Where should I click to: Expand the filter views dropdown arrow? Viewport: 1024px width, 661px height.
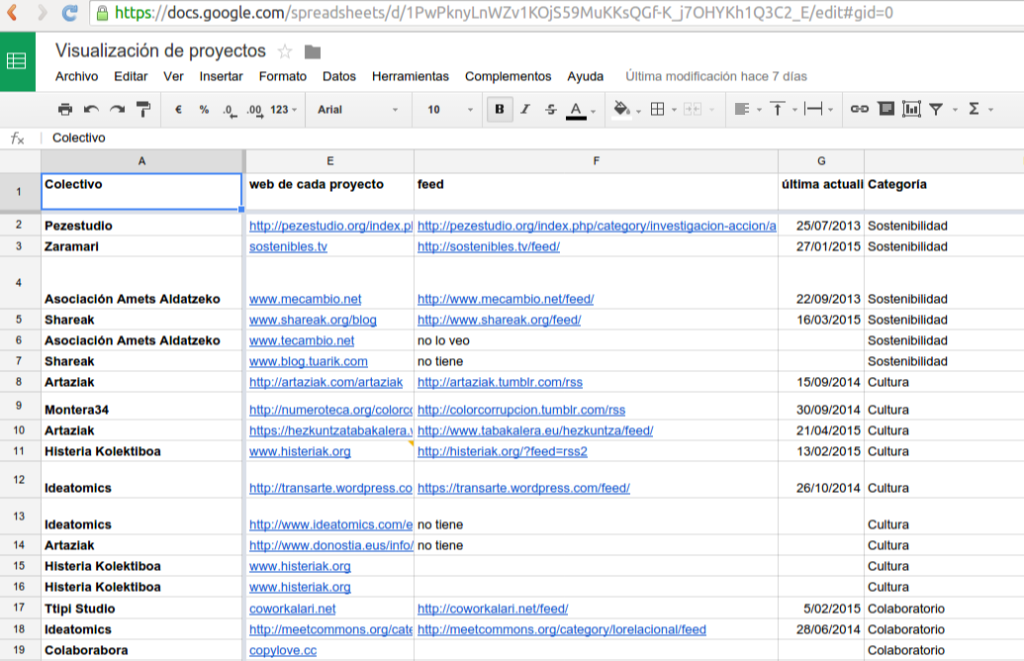tap(955, 110)
